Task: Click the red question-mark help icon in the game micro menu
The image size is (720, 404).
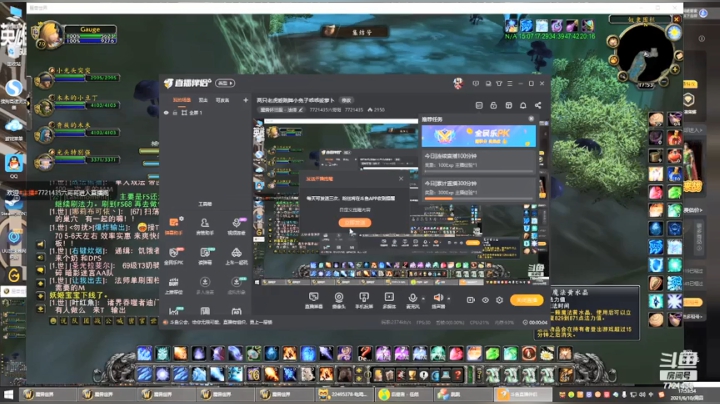Action: pos(457,375)
